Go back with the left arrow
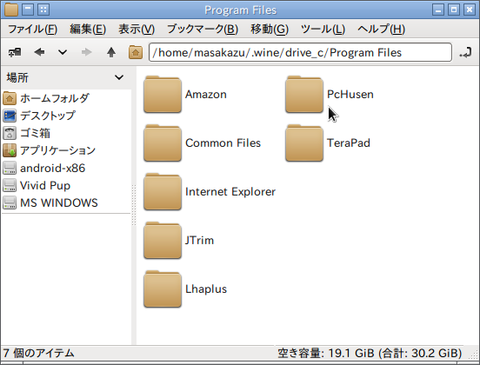The height and width of the screenshot is (365, 480). click(x=39, y=52)
